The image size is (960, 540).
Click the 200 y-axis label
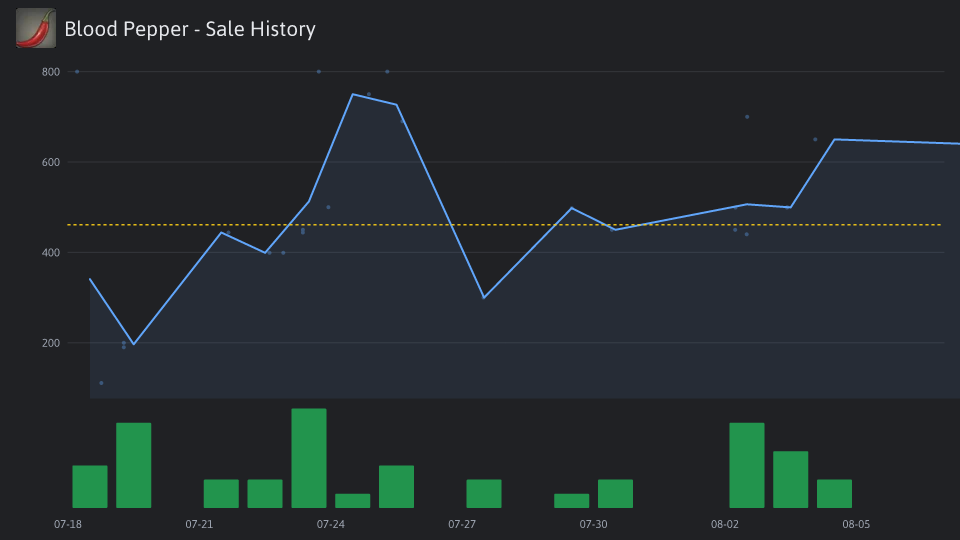pos(51,343)
